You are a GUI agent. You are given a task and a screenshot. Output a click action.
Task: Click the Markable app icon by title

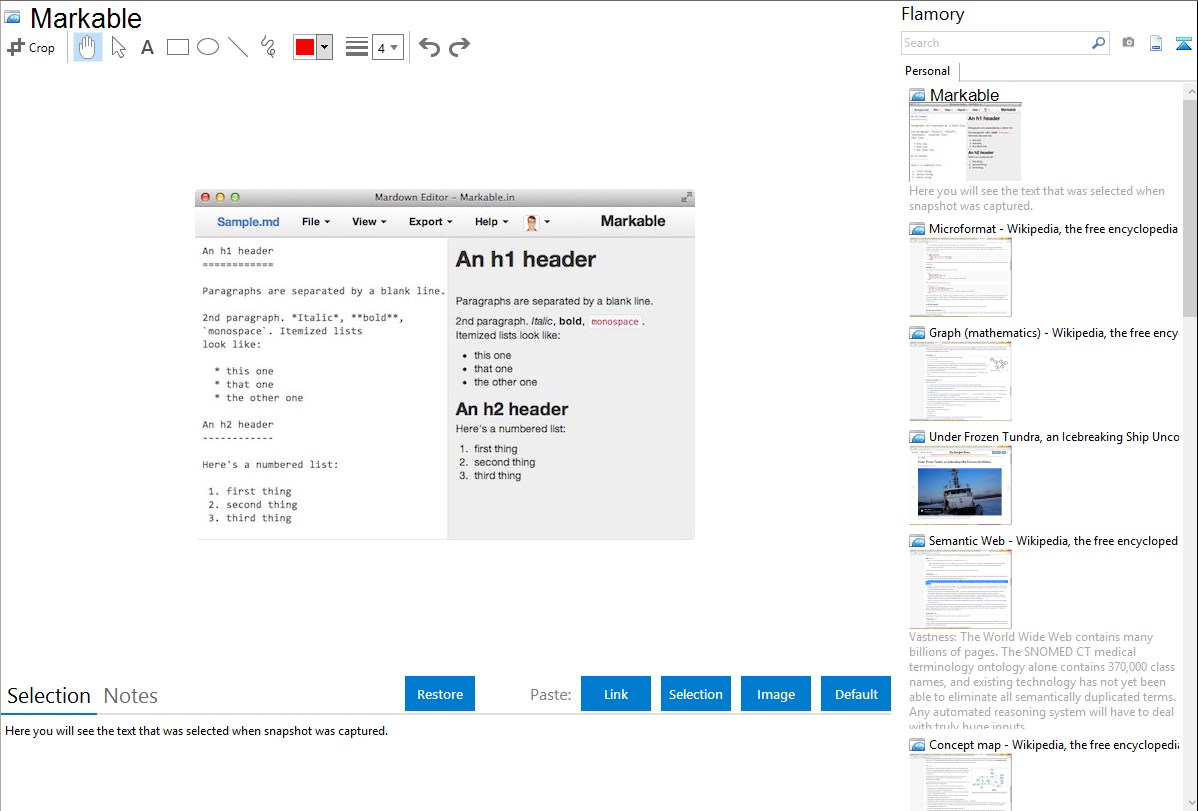[12, 17]
